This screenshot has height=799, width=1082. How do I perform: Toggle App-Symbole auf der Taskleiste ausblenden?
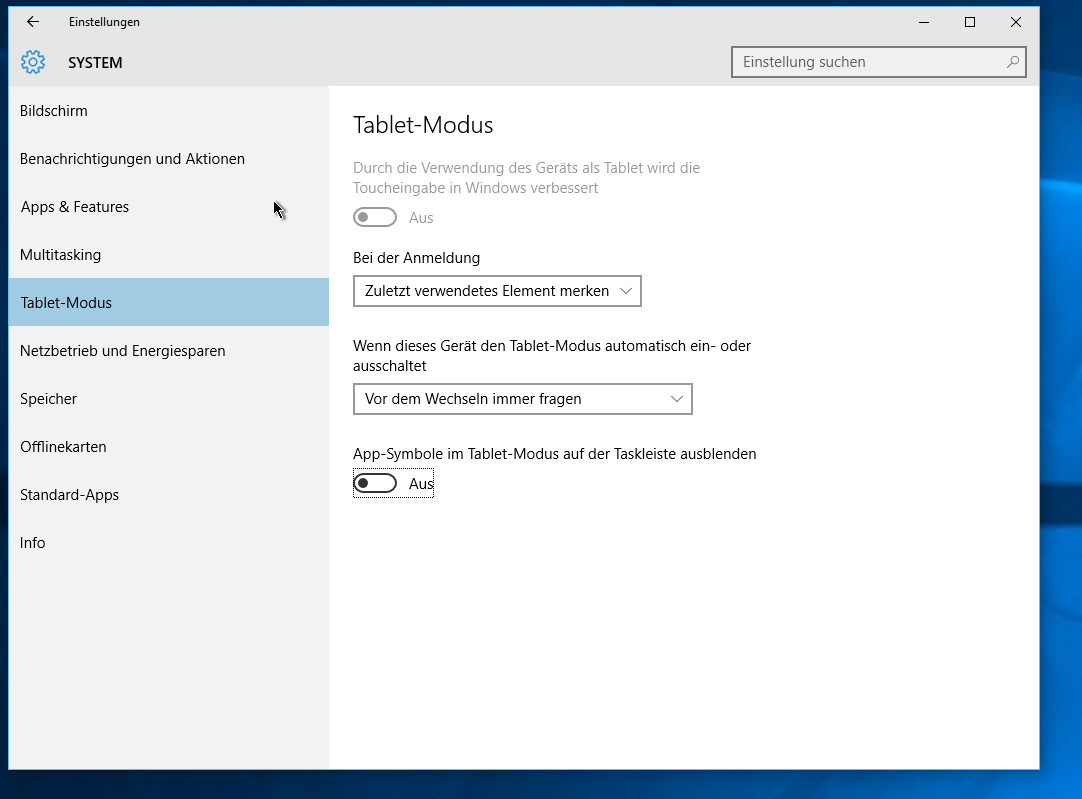[375, 484]
